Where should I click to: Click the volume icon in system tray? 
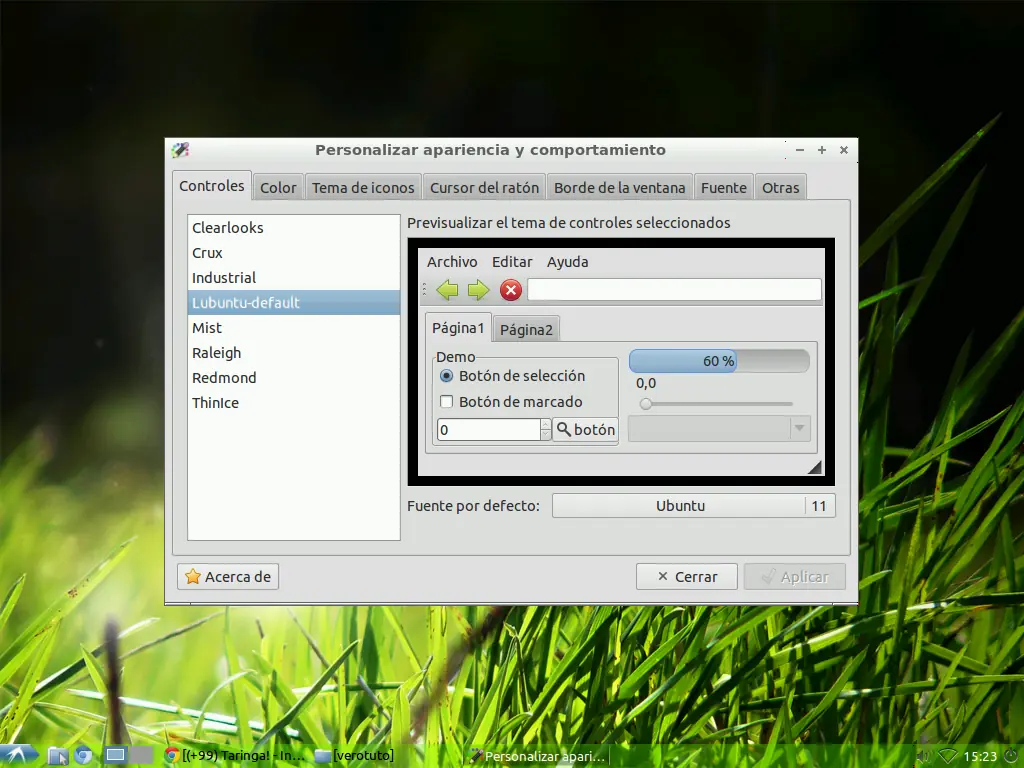pyautogui.click(x=923, y=756)
